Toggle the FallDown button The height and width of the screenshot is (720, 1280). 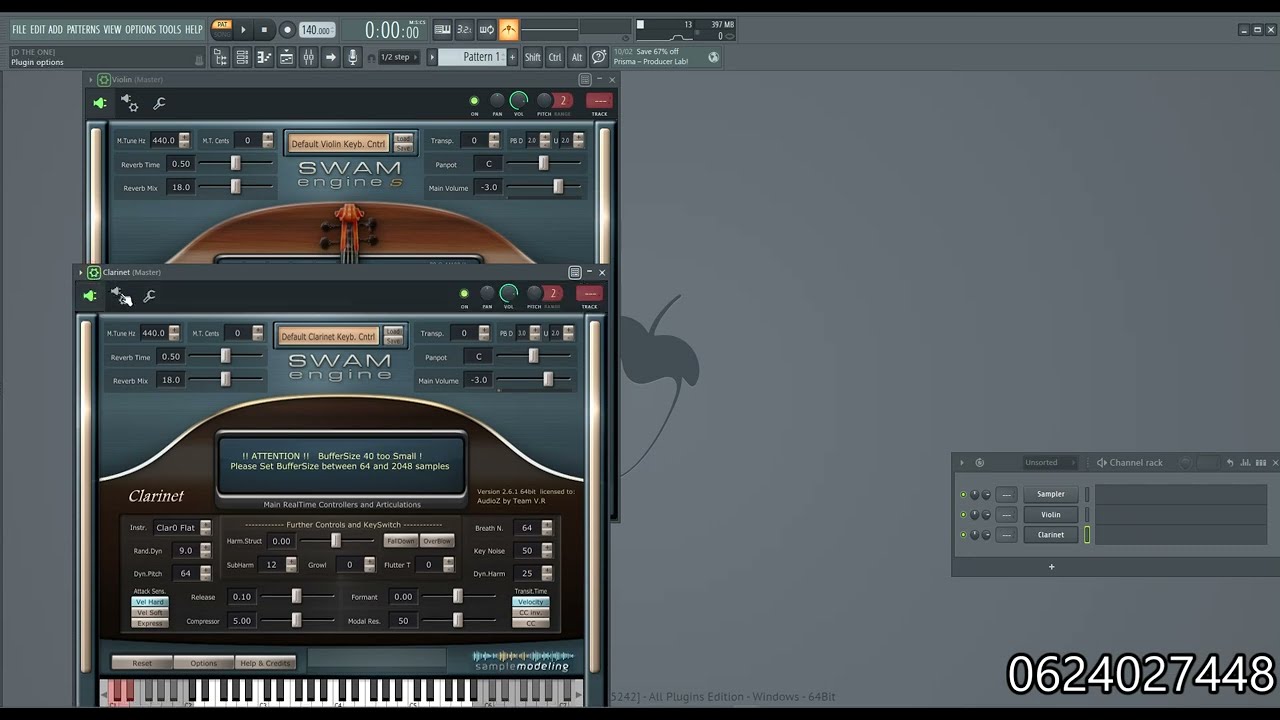[400, 541]
